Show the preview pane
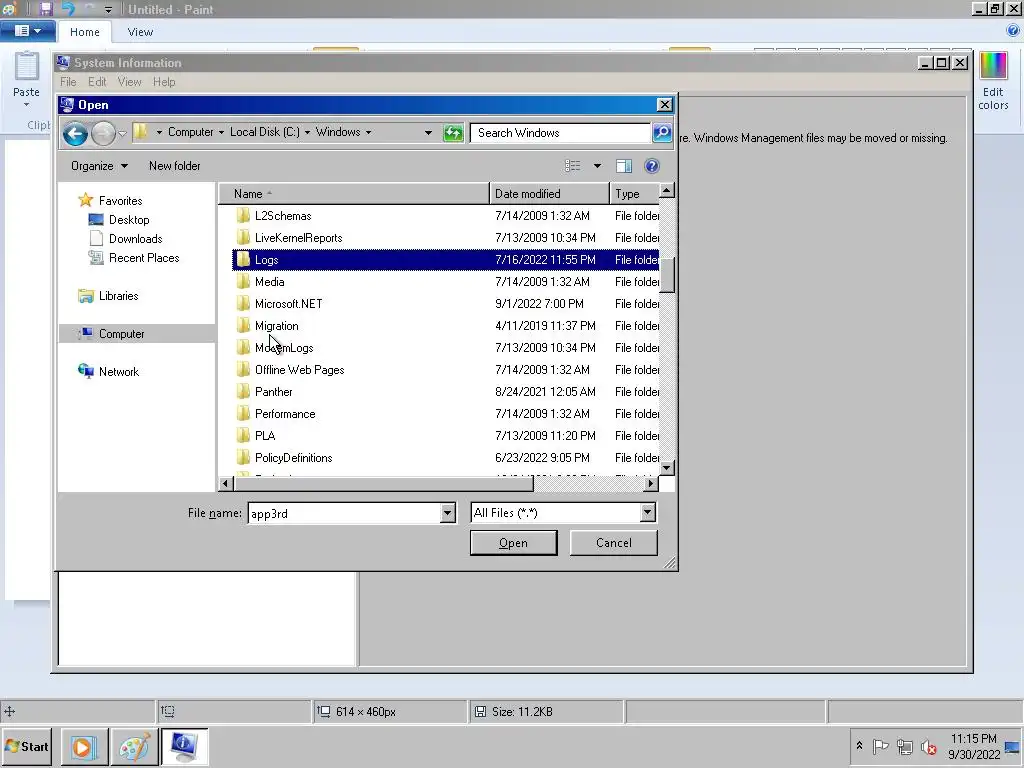1024x768 pixels. point(624,166)
